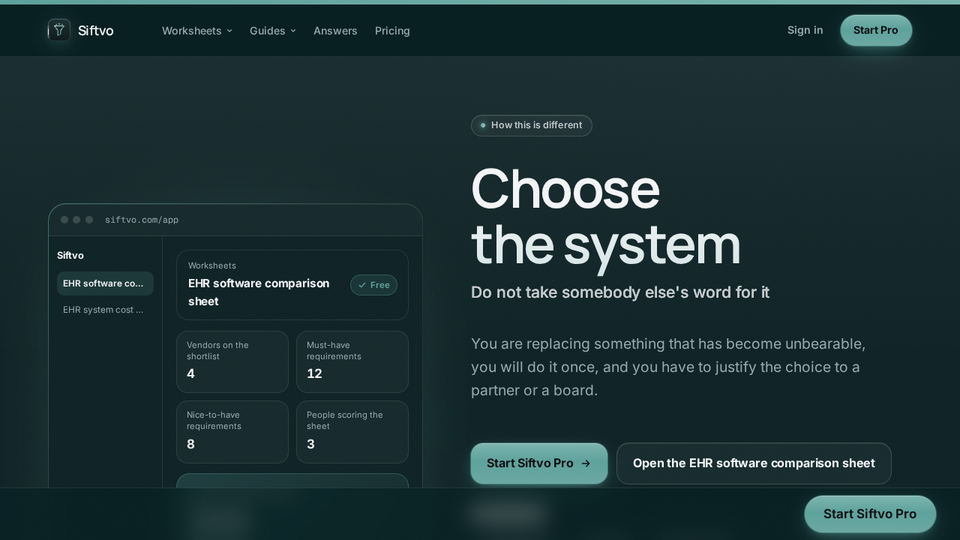The image size is (960, 540).
Task: Click the People scoring the sheet card
Action: point(352,432)
